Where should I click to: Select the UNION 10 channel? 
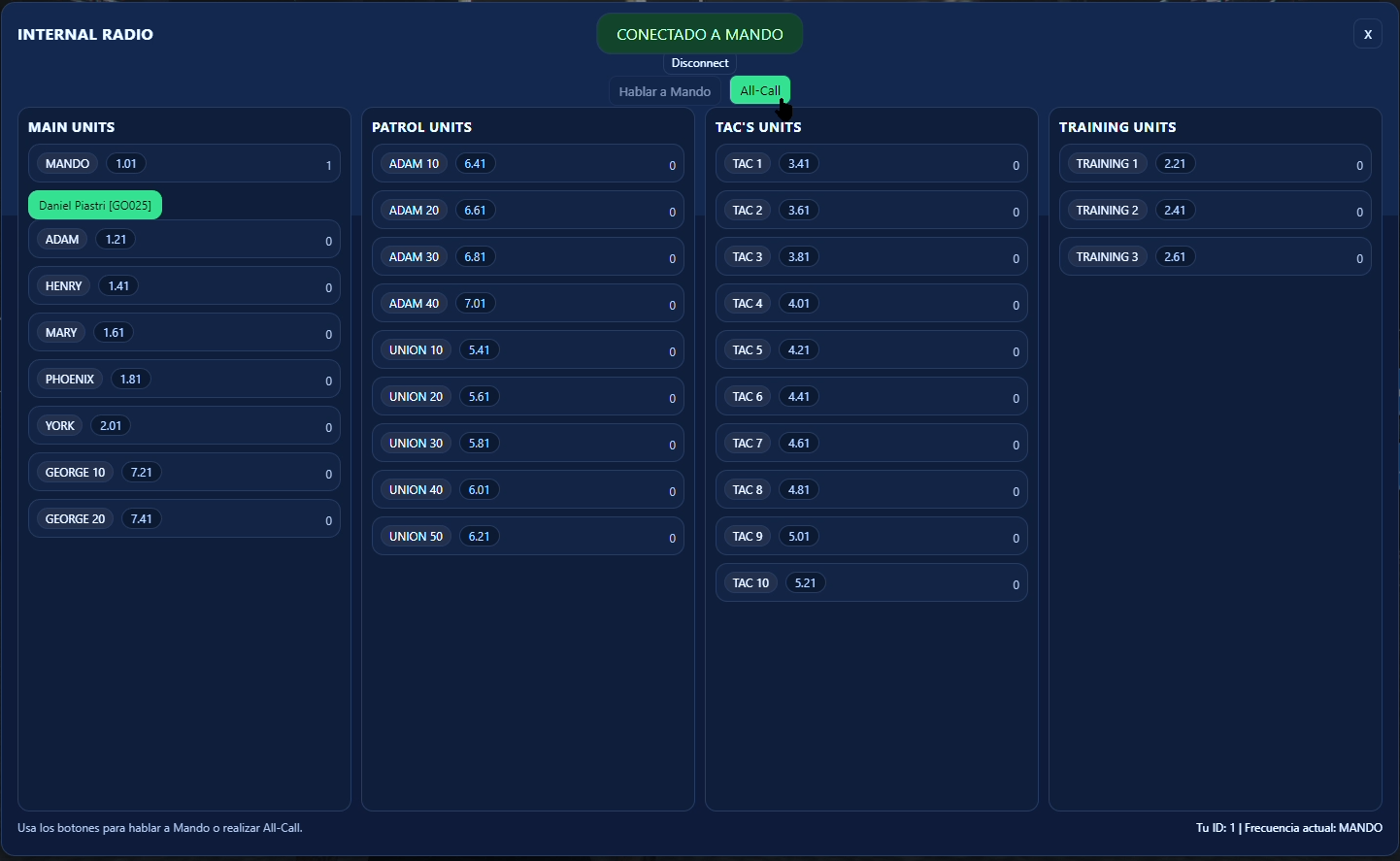click(x=528, y=350)
